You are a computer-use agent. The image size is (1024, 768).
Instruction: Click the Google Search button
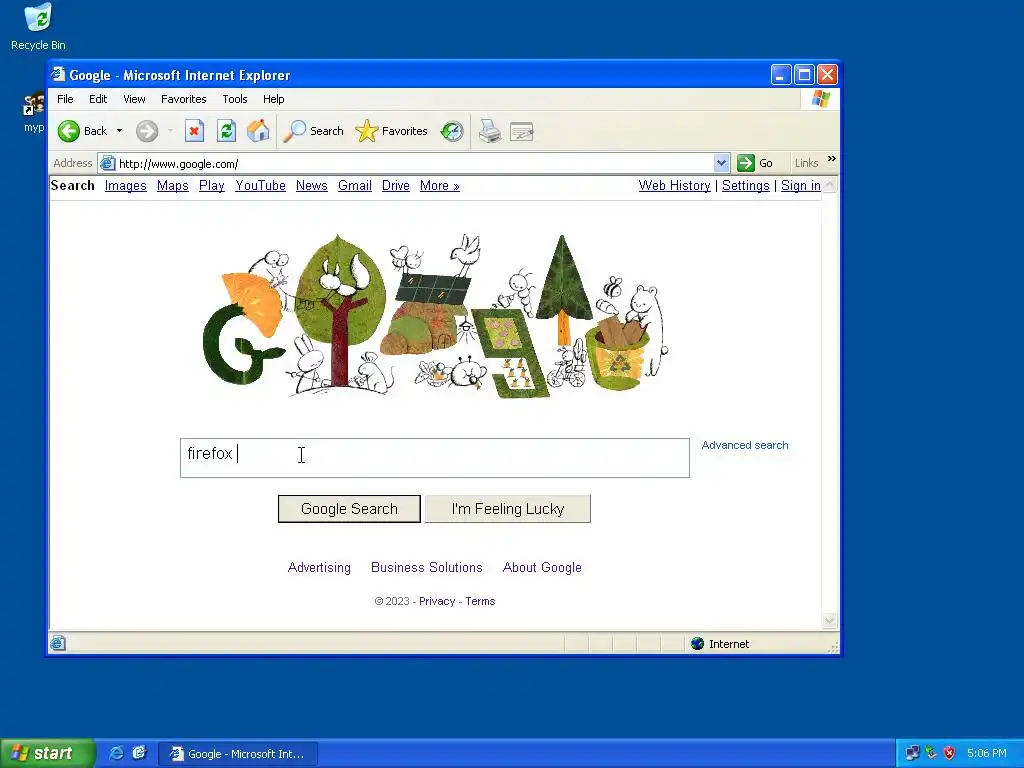[x=349, y=509]
